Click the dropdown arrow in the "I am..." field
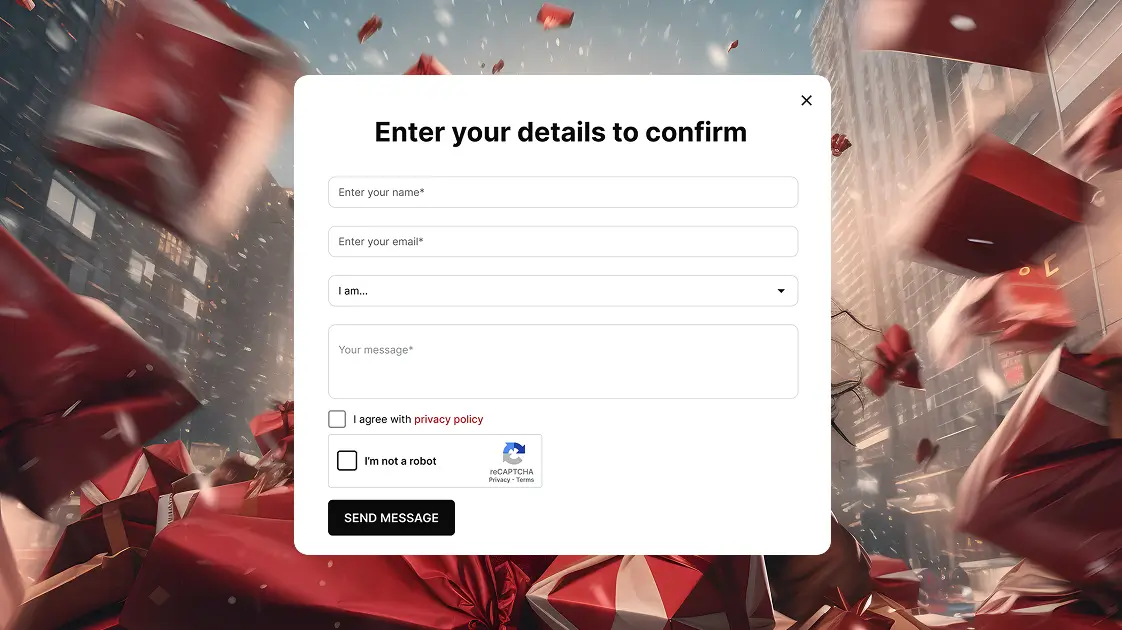This screenshot has width=1122, height=630. pyautogui.click(x=781, y=291)
